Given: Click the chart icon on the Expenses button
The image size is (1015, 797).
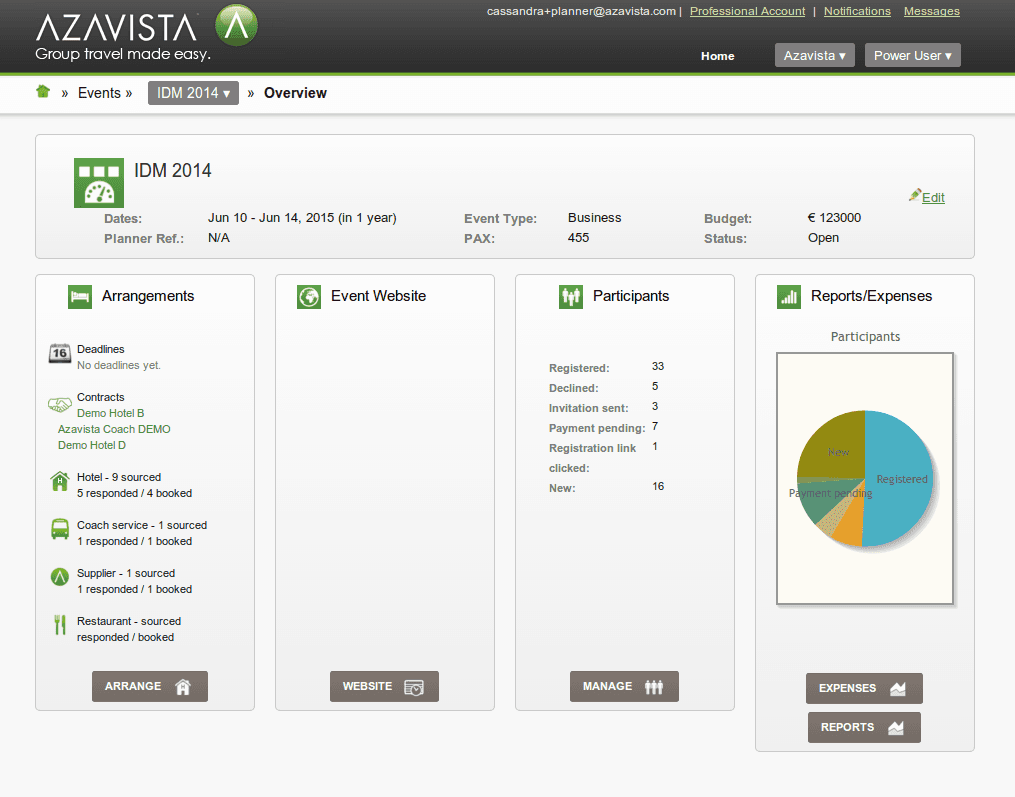Looking at the screenshot, I should (898, 689).
